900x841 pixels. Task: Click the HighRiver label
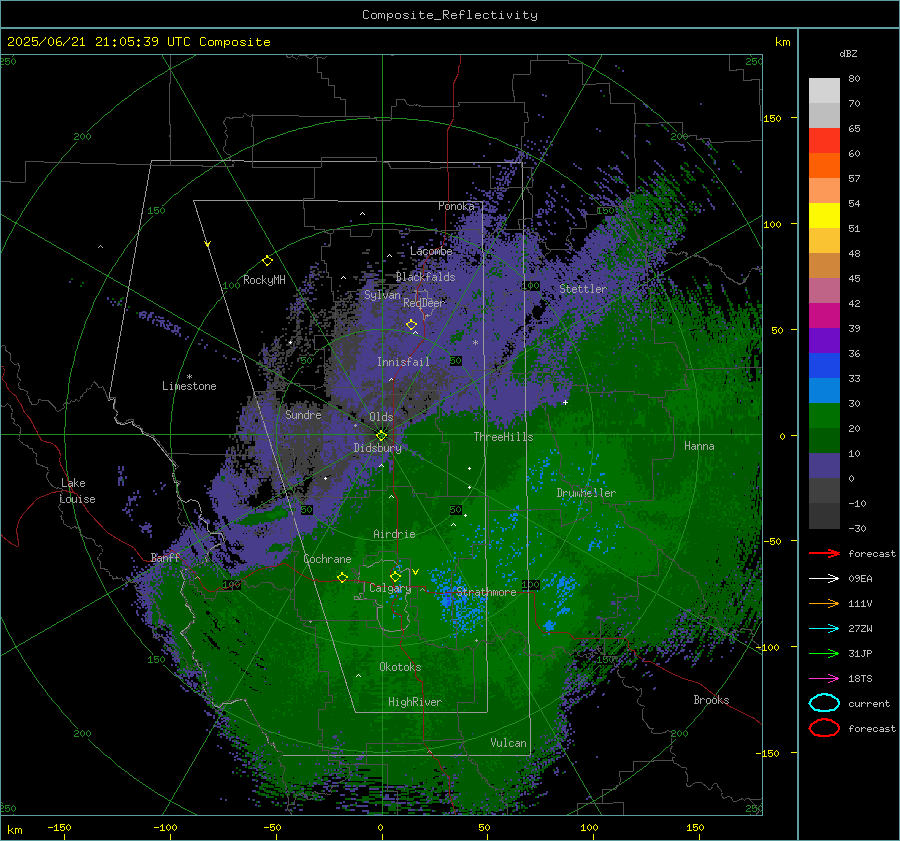point(415,702)
